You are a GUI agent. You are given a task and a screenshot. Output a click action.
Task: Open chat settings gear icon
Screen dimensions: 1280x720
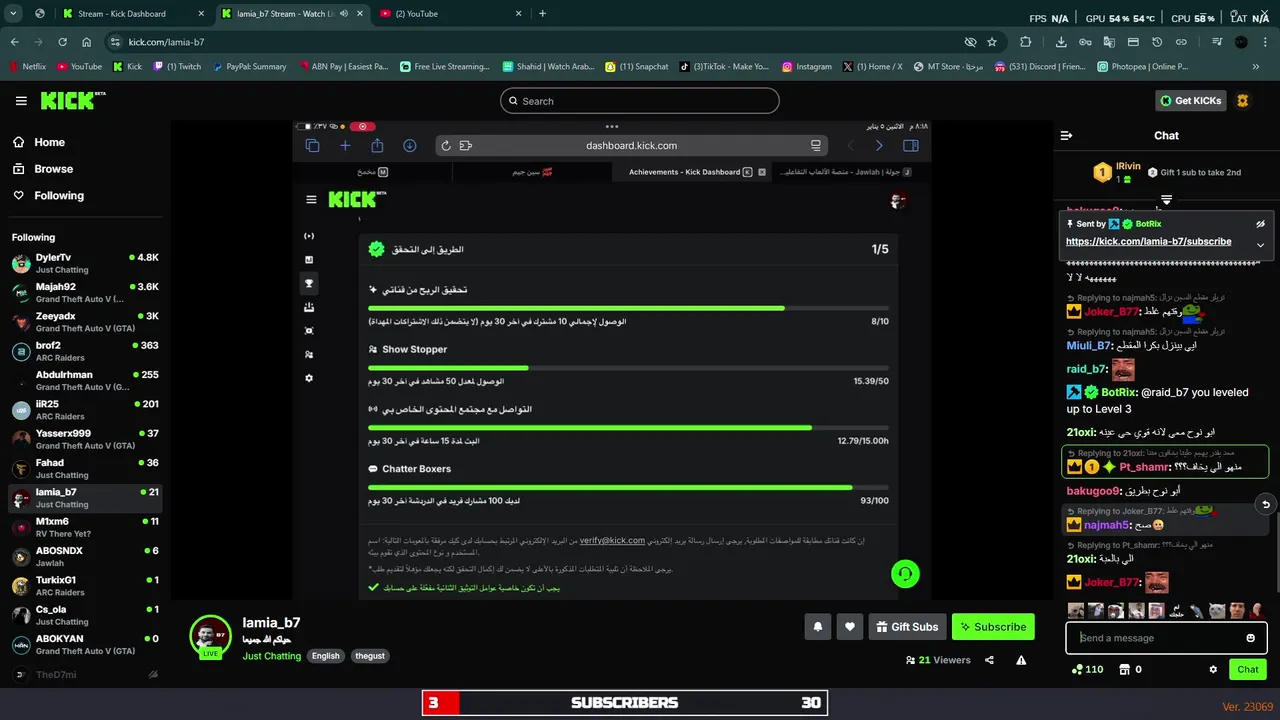[1213, 669]
